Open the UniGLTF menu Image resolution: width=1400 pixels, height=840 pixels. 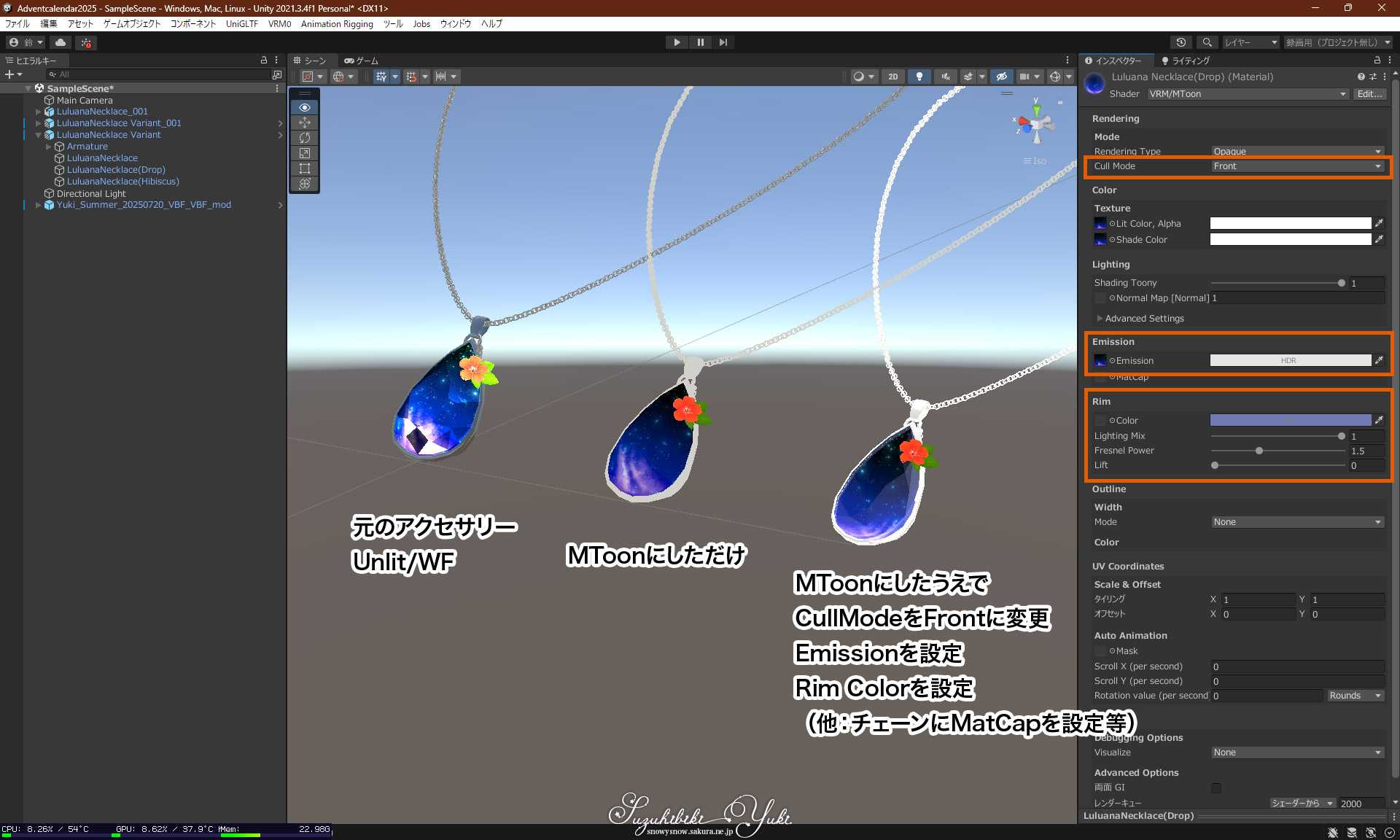(241, 24)
